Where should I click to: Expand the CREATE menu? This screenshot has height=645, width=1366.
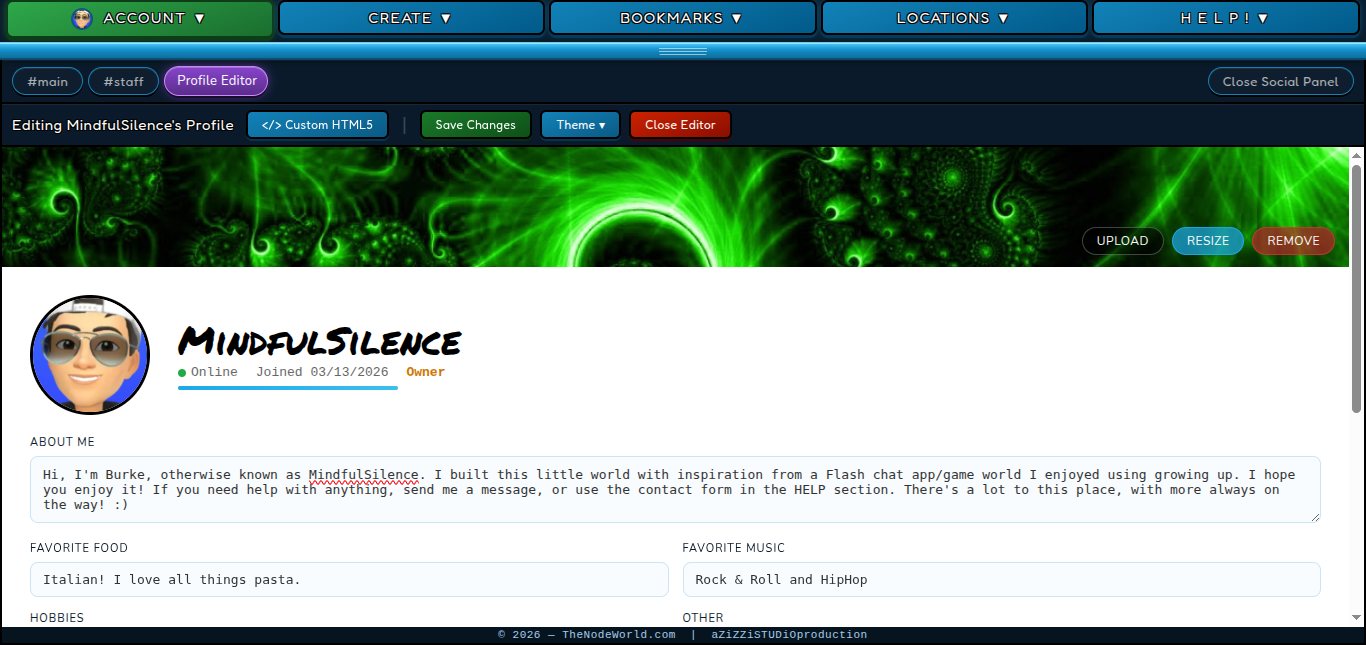tap(411, 18)
